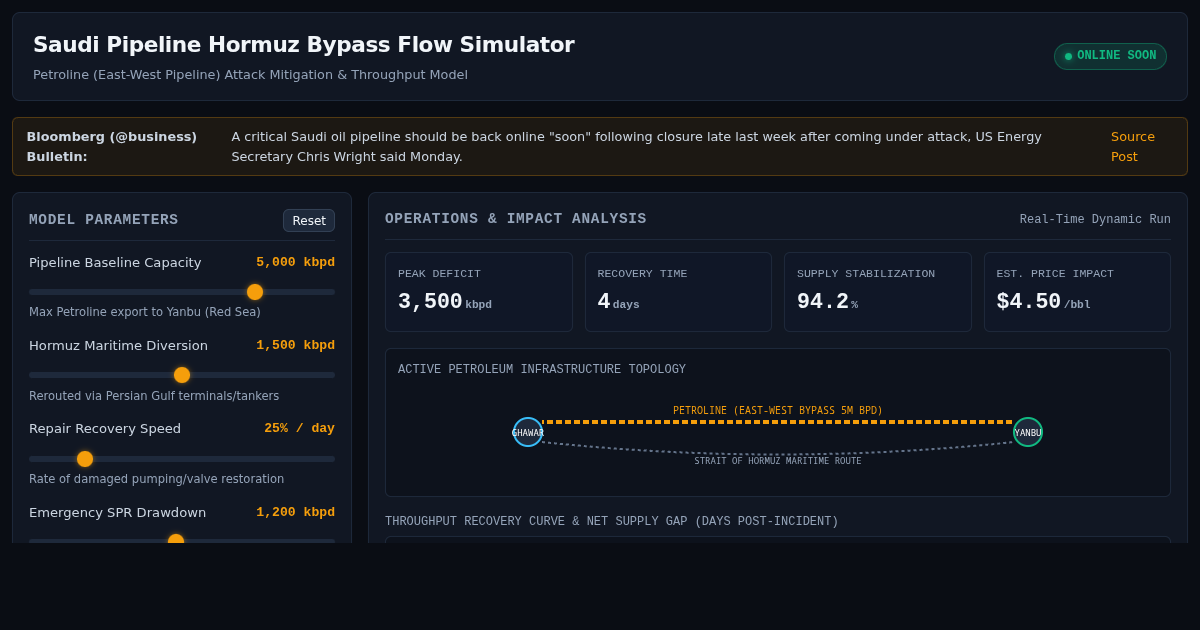Click the 1,200 kbpd SPR drawdown value

click(295, 512)
